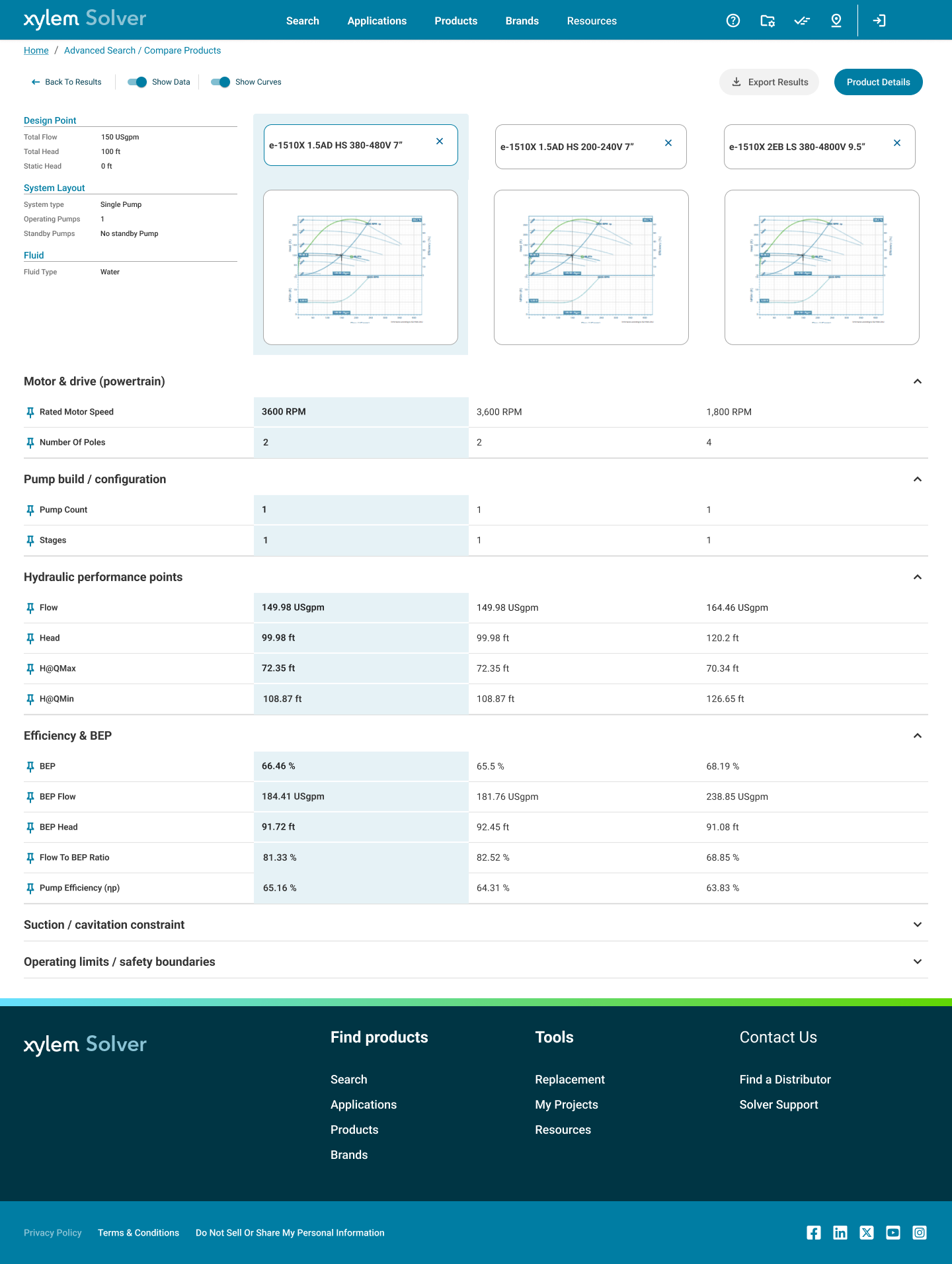Click the compare checkmarks icon in header

point(802,20)
